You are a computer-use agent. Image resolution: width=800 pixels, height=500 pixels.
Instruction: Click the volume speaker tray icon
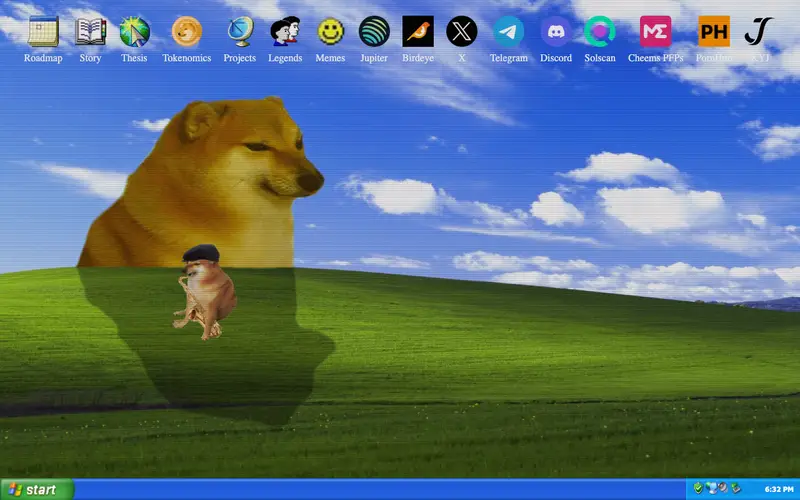point(722,488)
